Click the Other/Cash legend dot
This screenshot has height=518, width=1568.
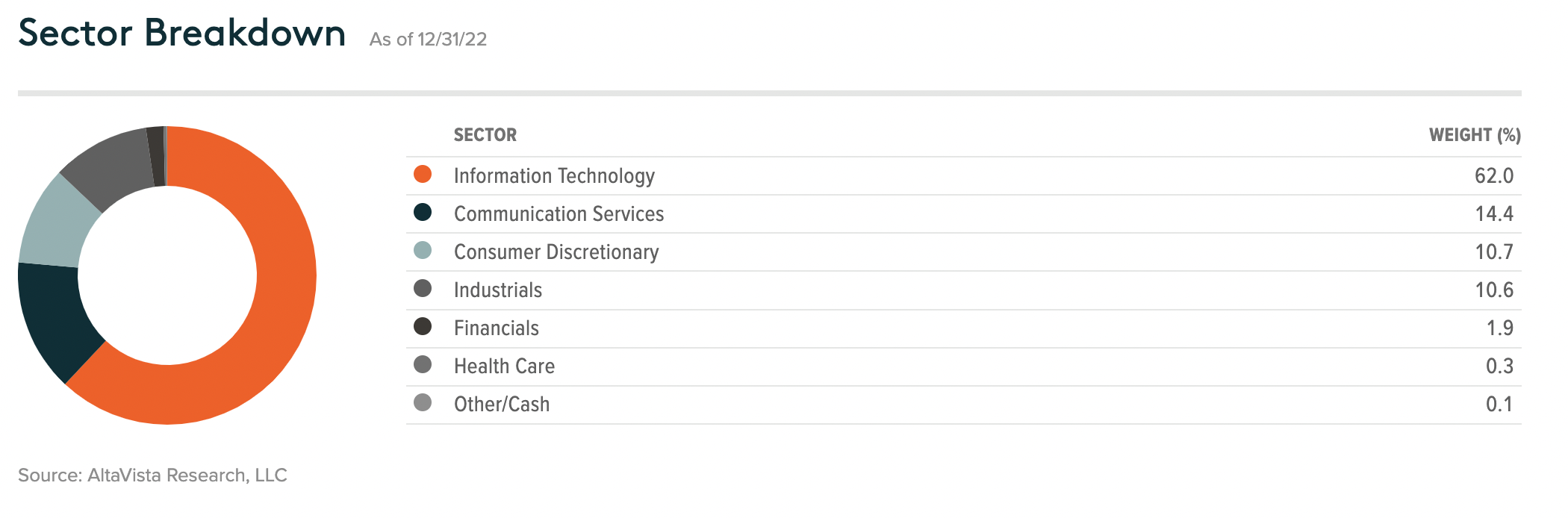pos(423,403)
